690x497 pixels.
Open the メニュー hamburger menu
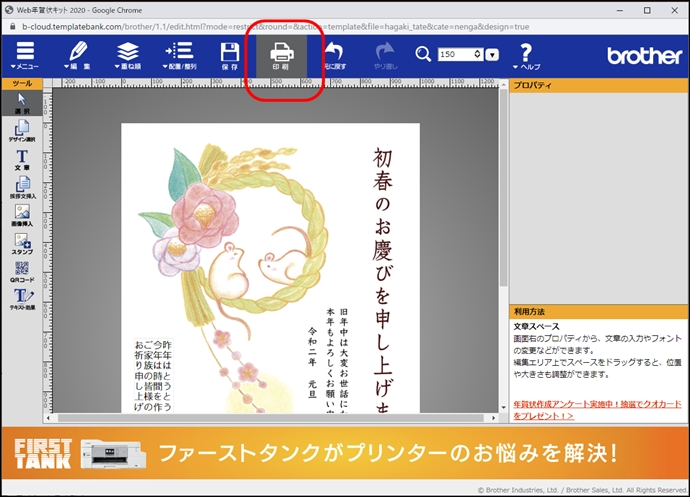[25, 55]
